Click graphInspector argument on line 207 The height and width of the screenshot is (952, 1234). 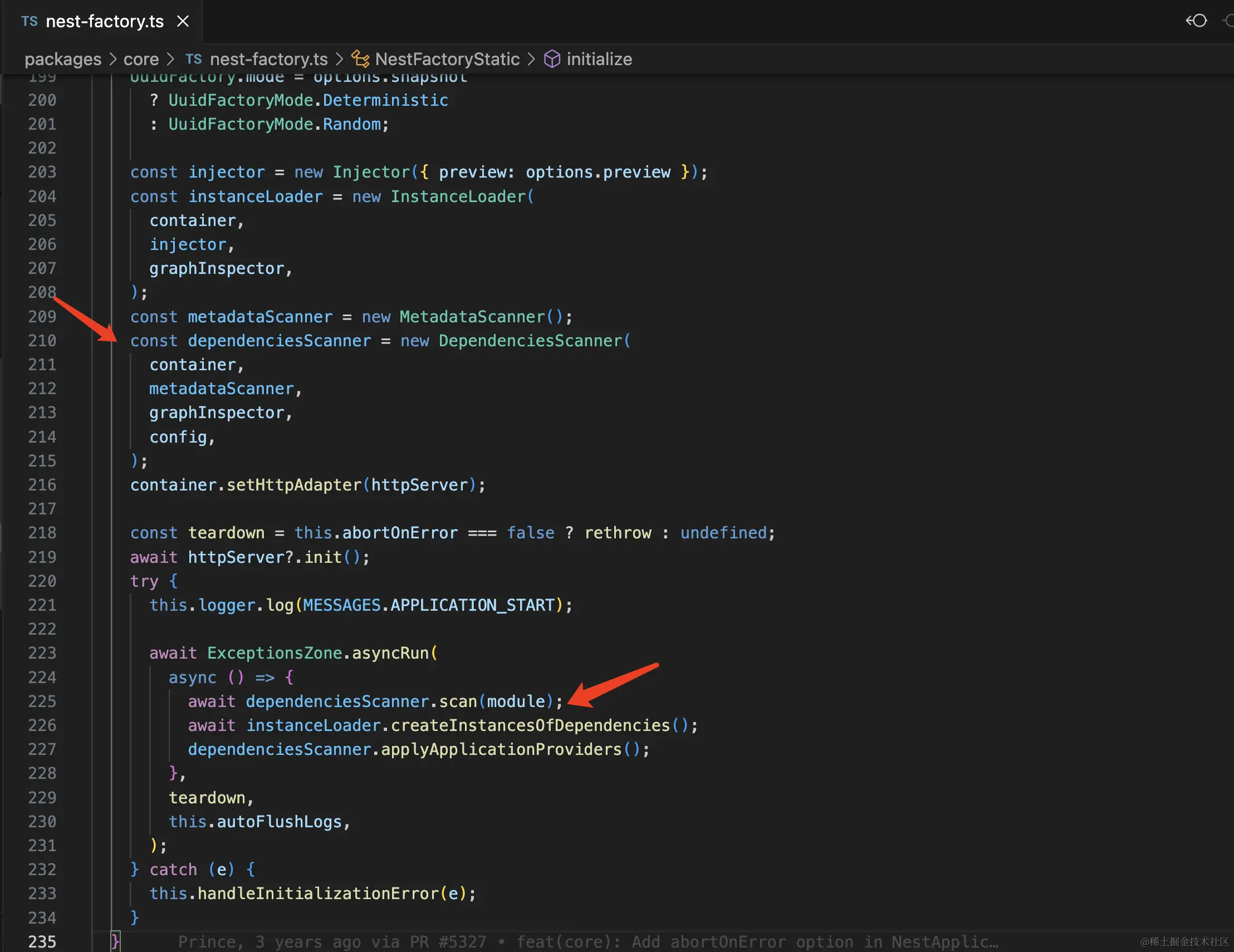tap(217, 268)
